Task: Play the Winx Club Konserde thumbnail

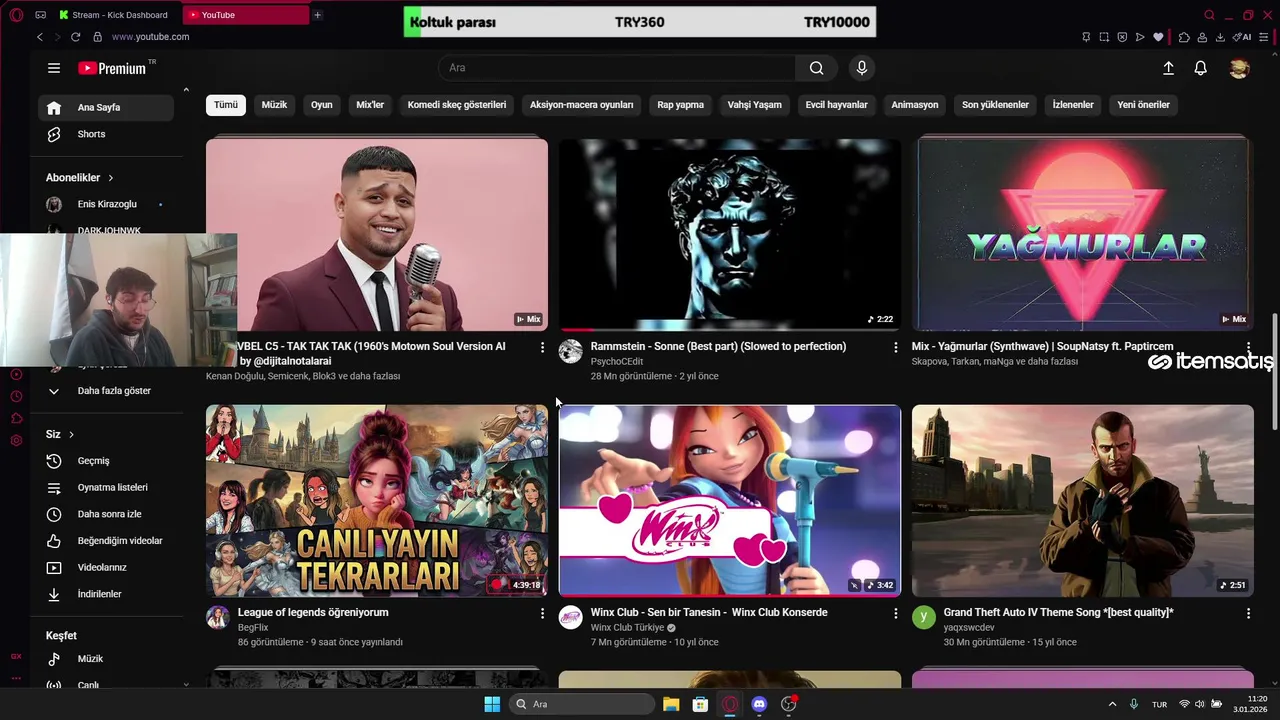Action: (730, 500)
